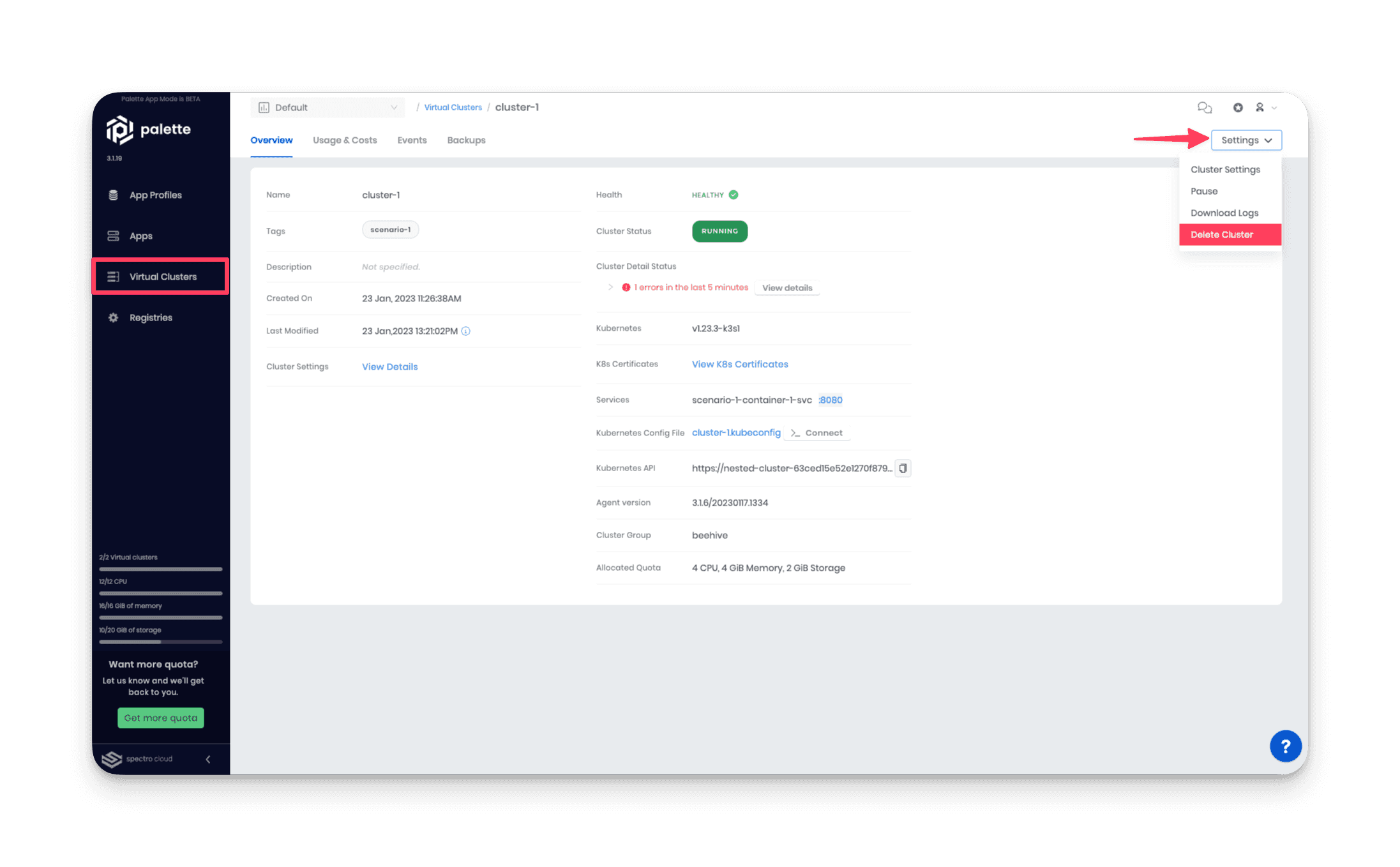
Task: Click the CPU usage progress bar
Action: [156, 591]
